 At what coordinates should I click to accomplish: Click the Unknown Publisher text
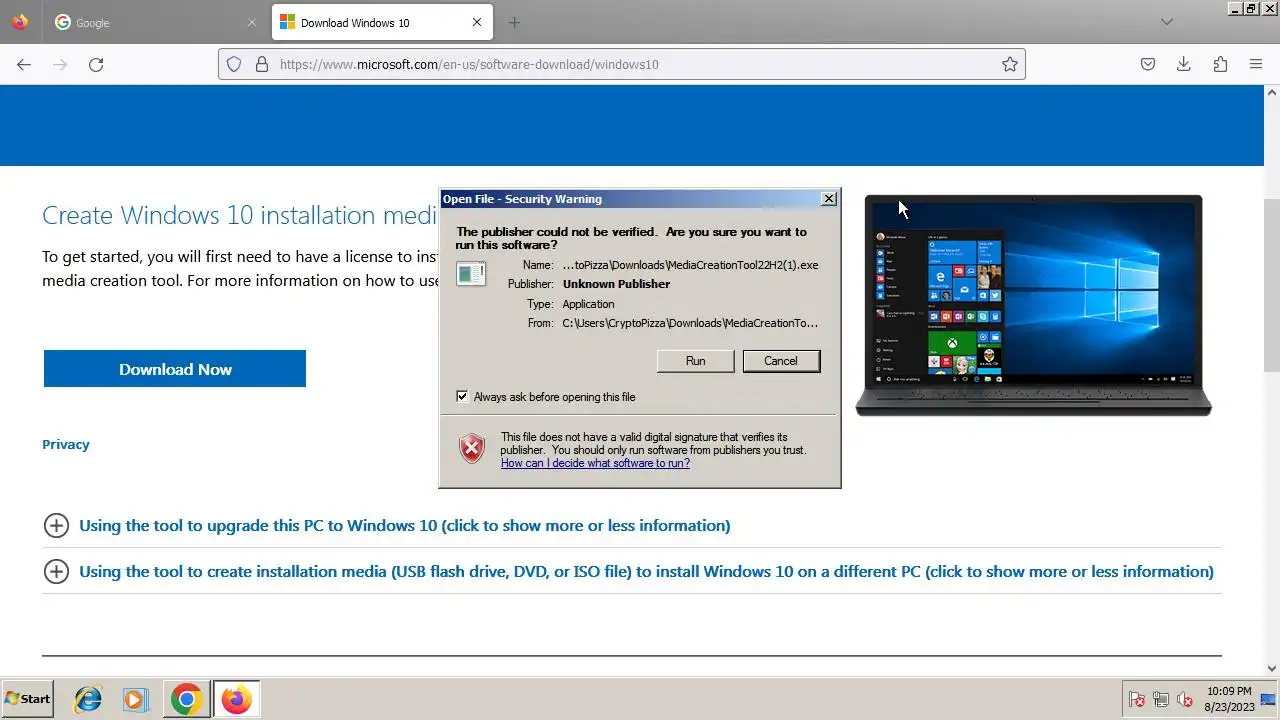tap(616, 284)
